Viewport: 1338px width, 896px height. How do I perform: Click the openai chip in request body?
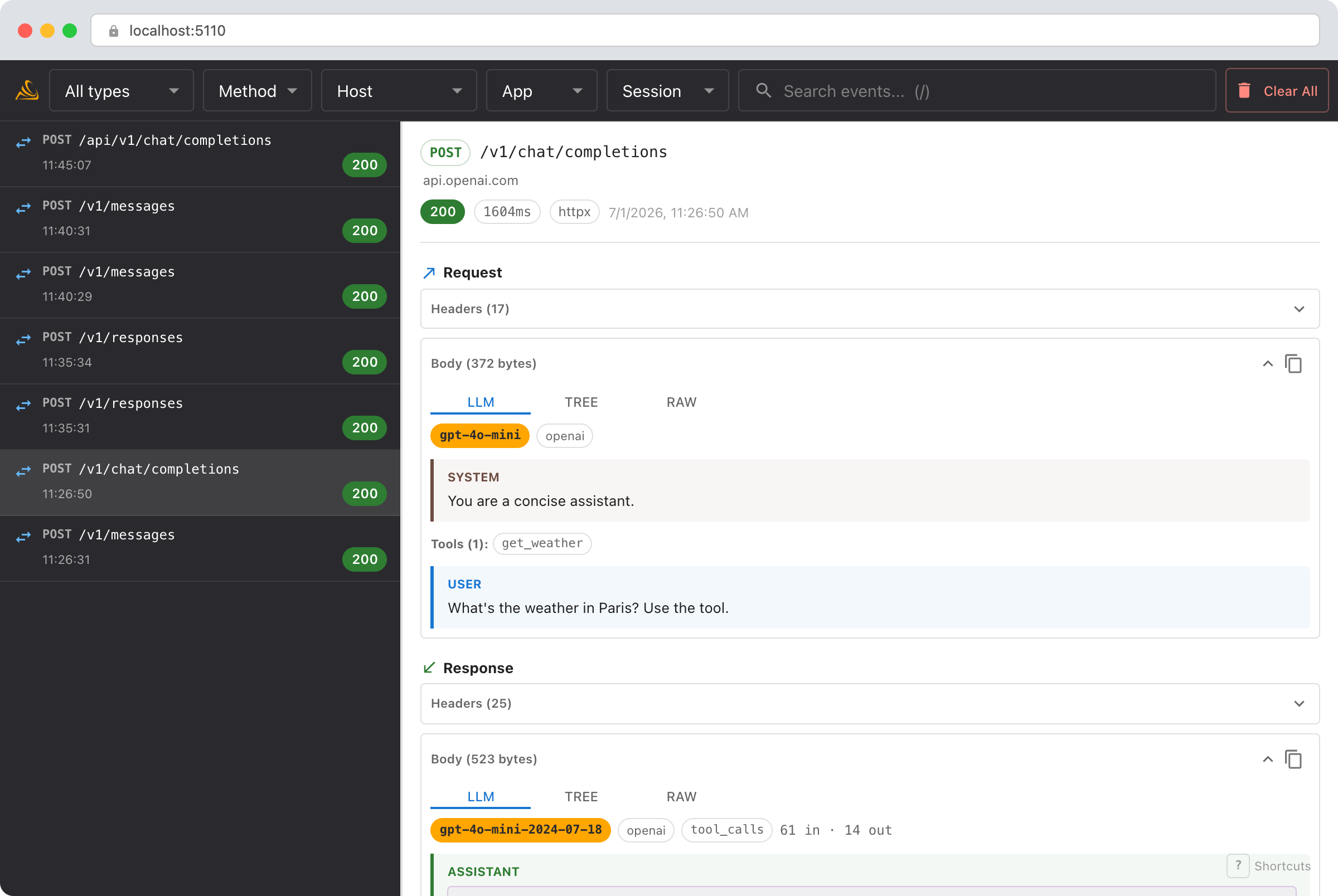click(x=564, y=436)
